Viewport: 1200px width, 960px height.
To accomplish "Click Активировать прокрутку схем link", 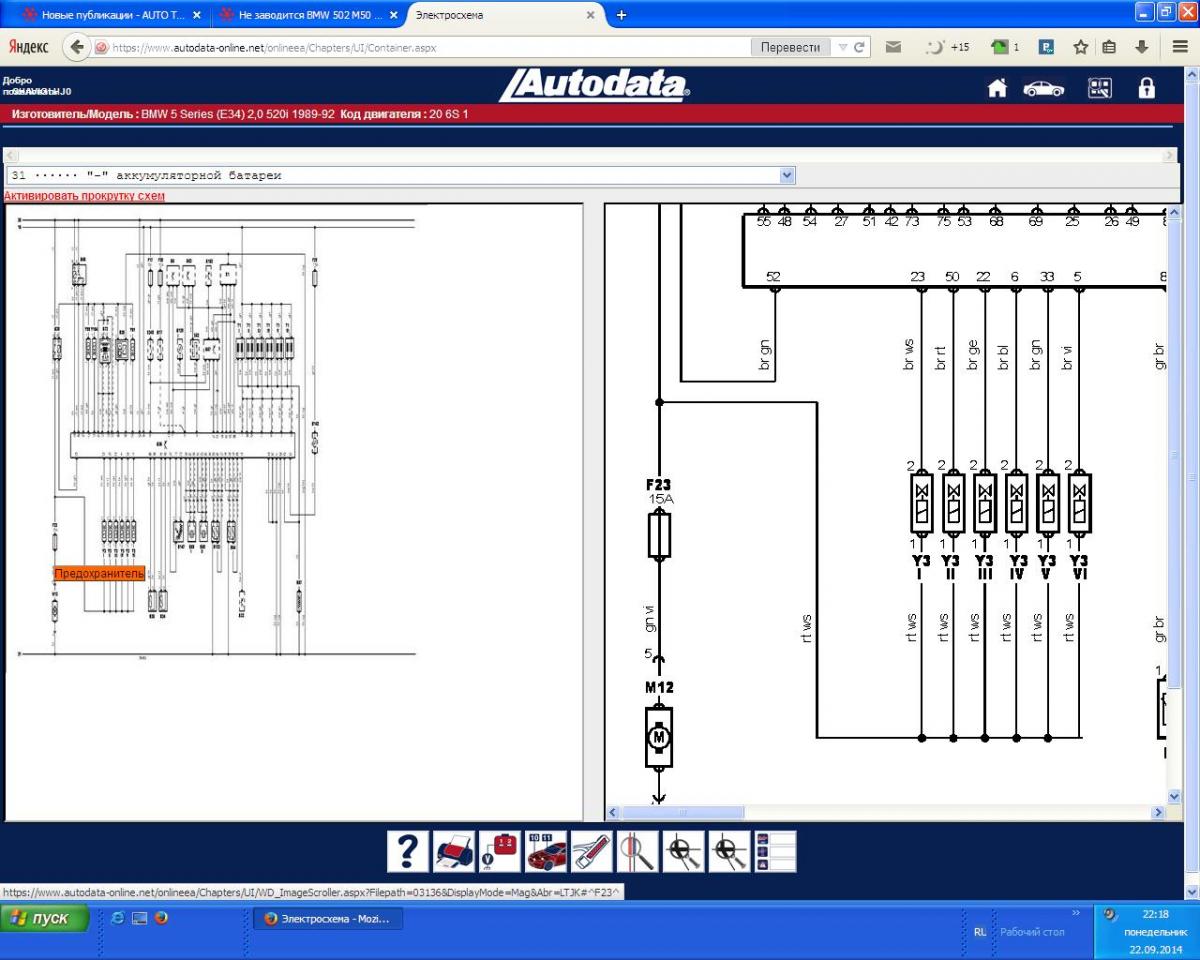I will tap(84, 196).
